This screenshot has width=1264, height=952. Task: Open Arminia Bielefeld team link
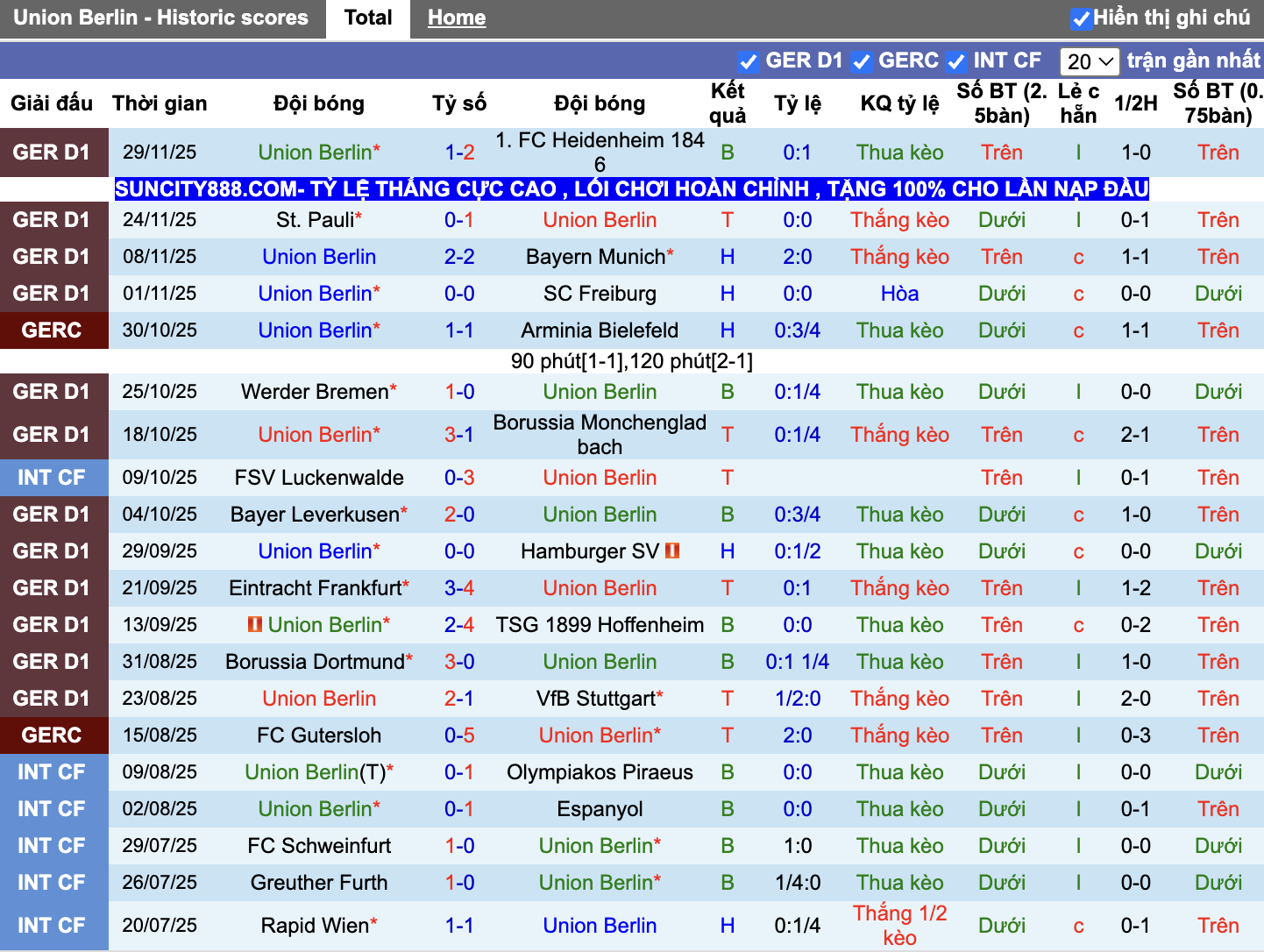click(x=600, y=330)
